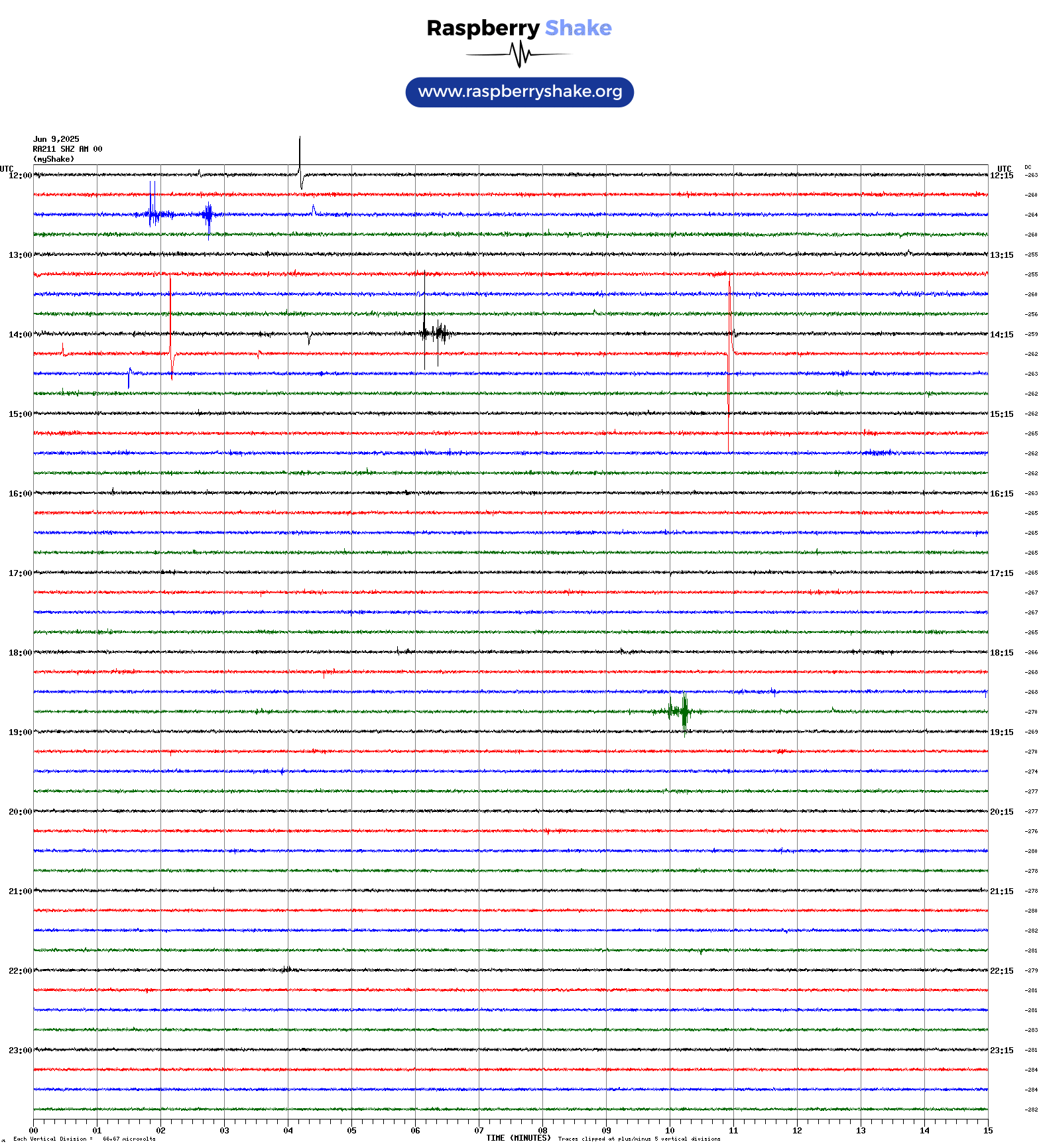
Task: Click the tall black spike on the 12:00 trace
Action: 300,164
